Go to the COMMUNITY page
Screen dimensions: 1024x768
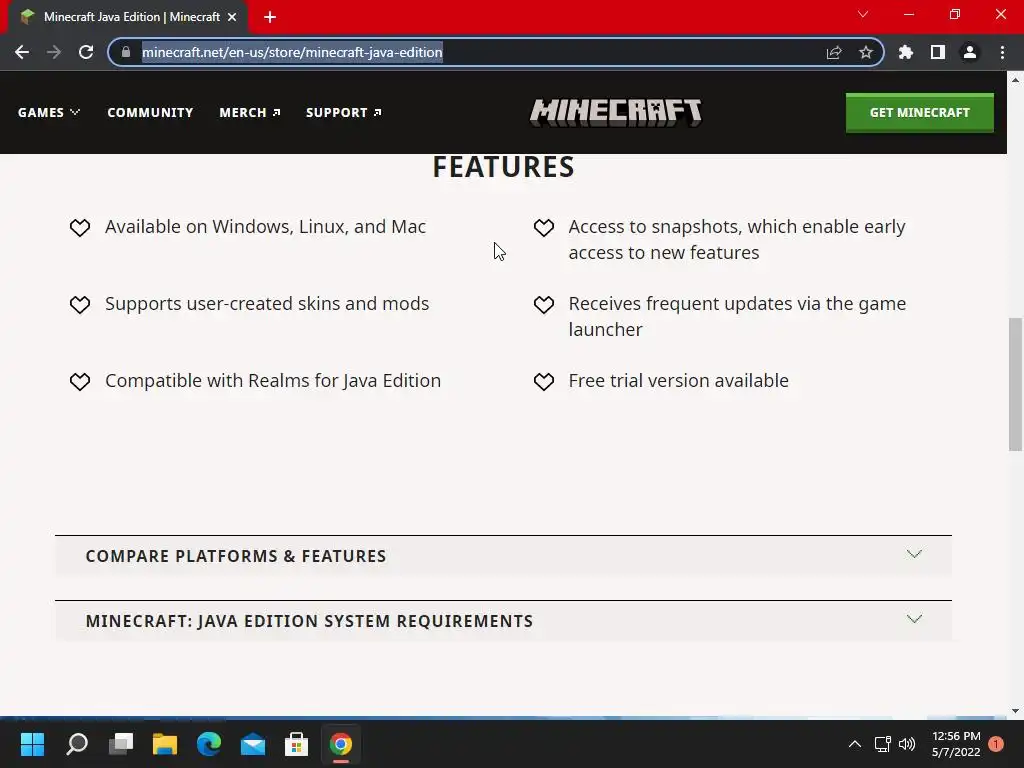click(150, 112)
